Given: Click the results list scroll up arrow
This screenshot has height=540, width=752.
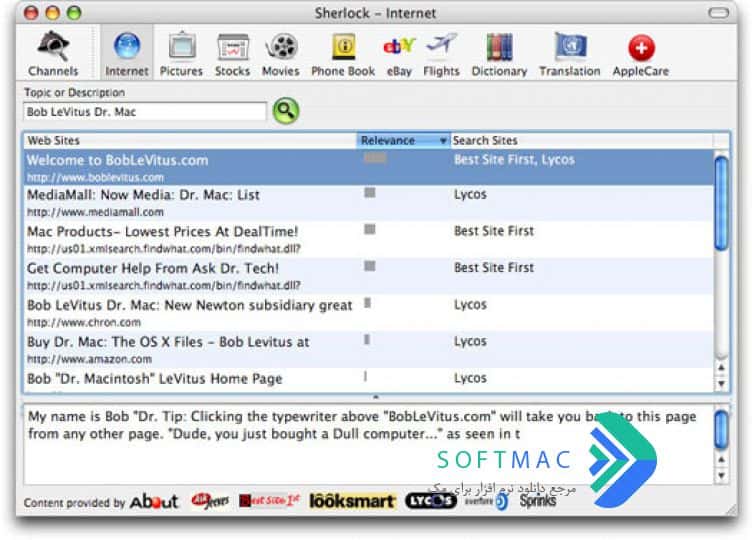Looking at the screenshot, I should (x=721, y=367).
